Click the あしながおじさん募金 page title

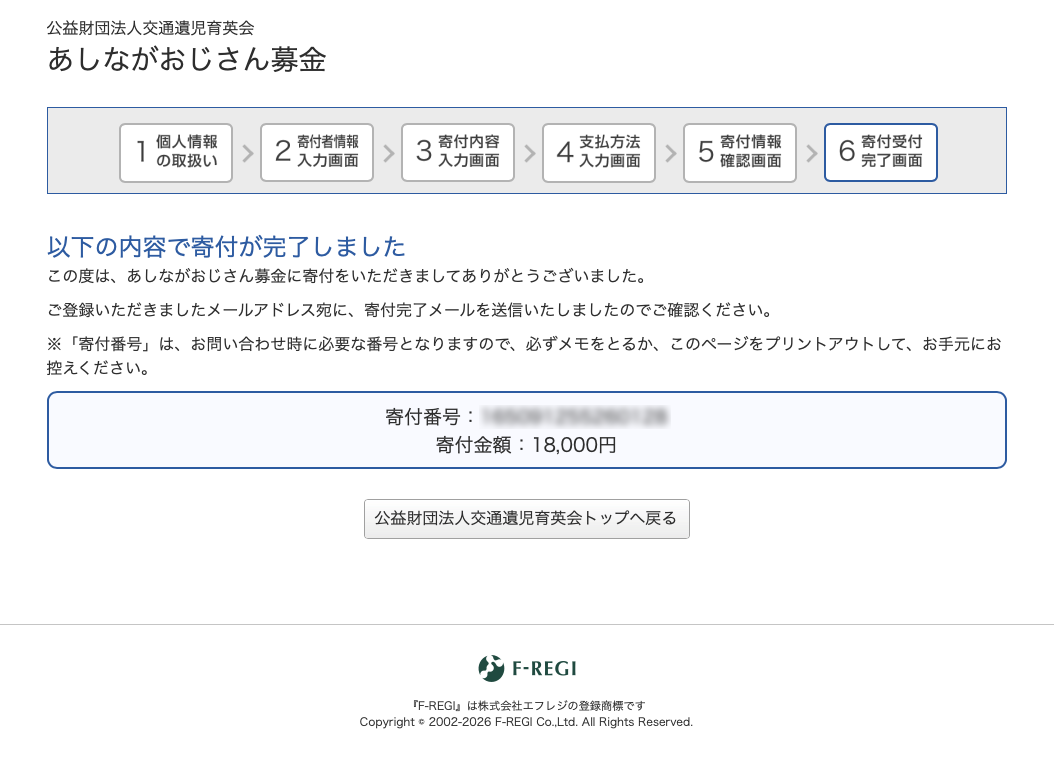tap(187, 60)
